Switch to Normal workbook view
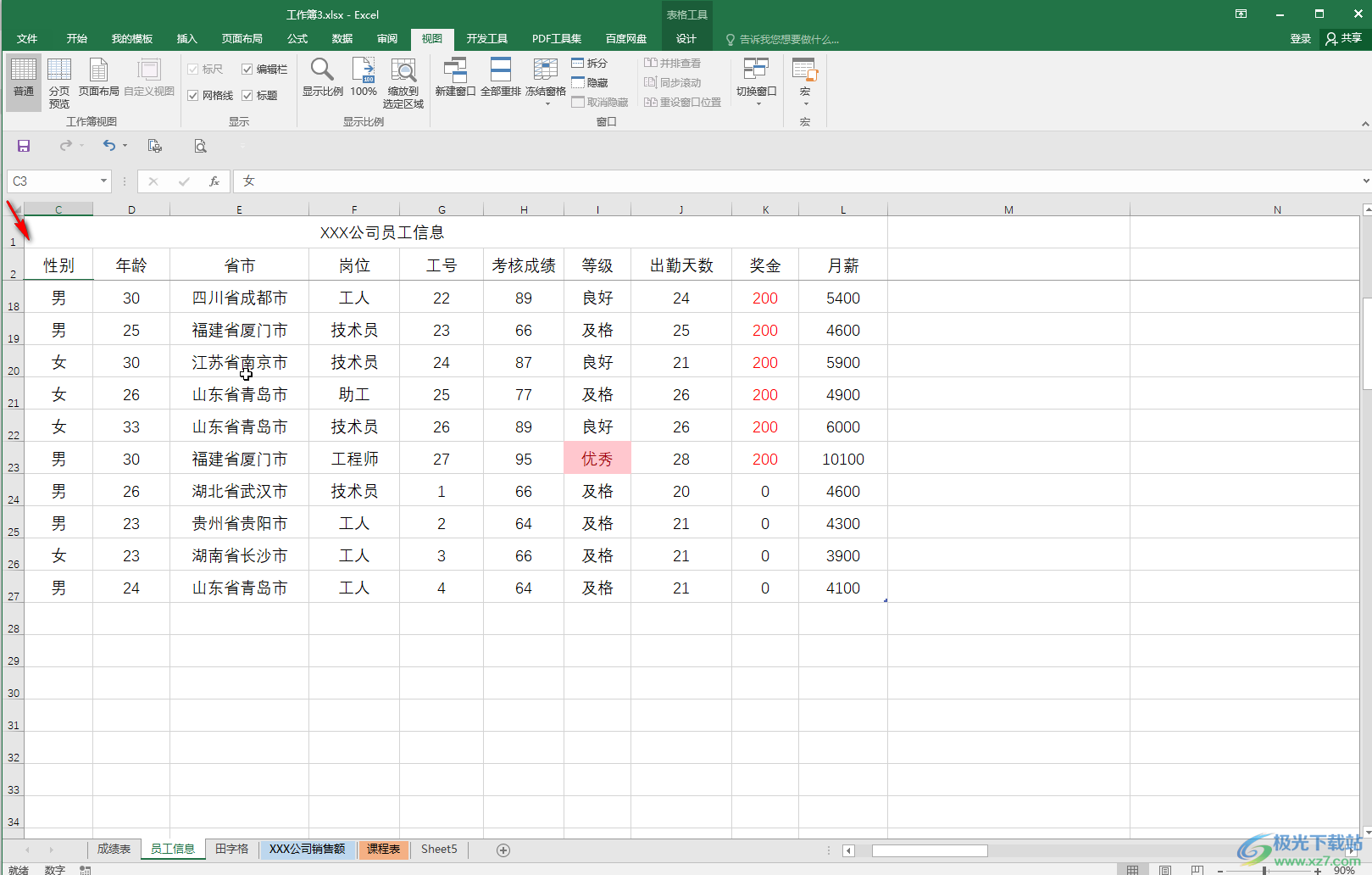Viewport: 1372px width, 875px height. (x=24, y=83)
